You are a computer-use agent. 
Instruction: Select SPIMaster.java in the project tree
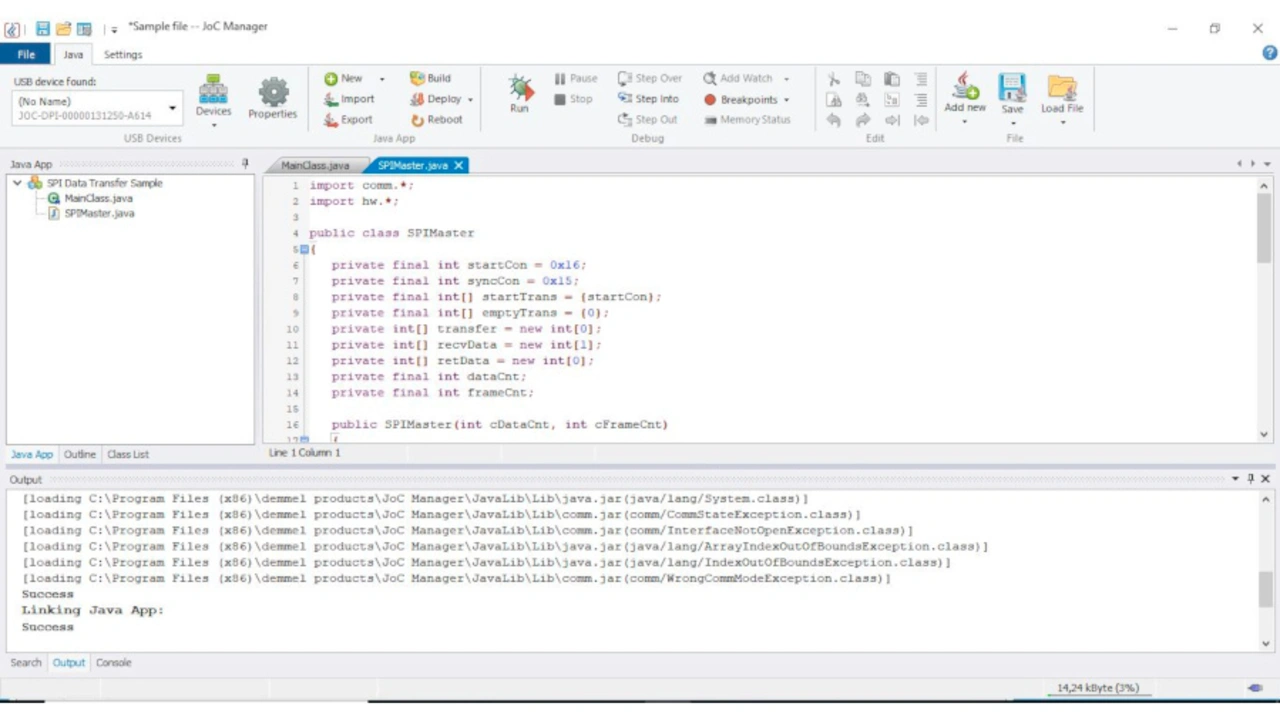tap(99, 213)
